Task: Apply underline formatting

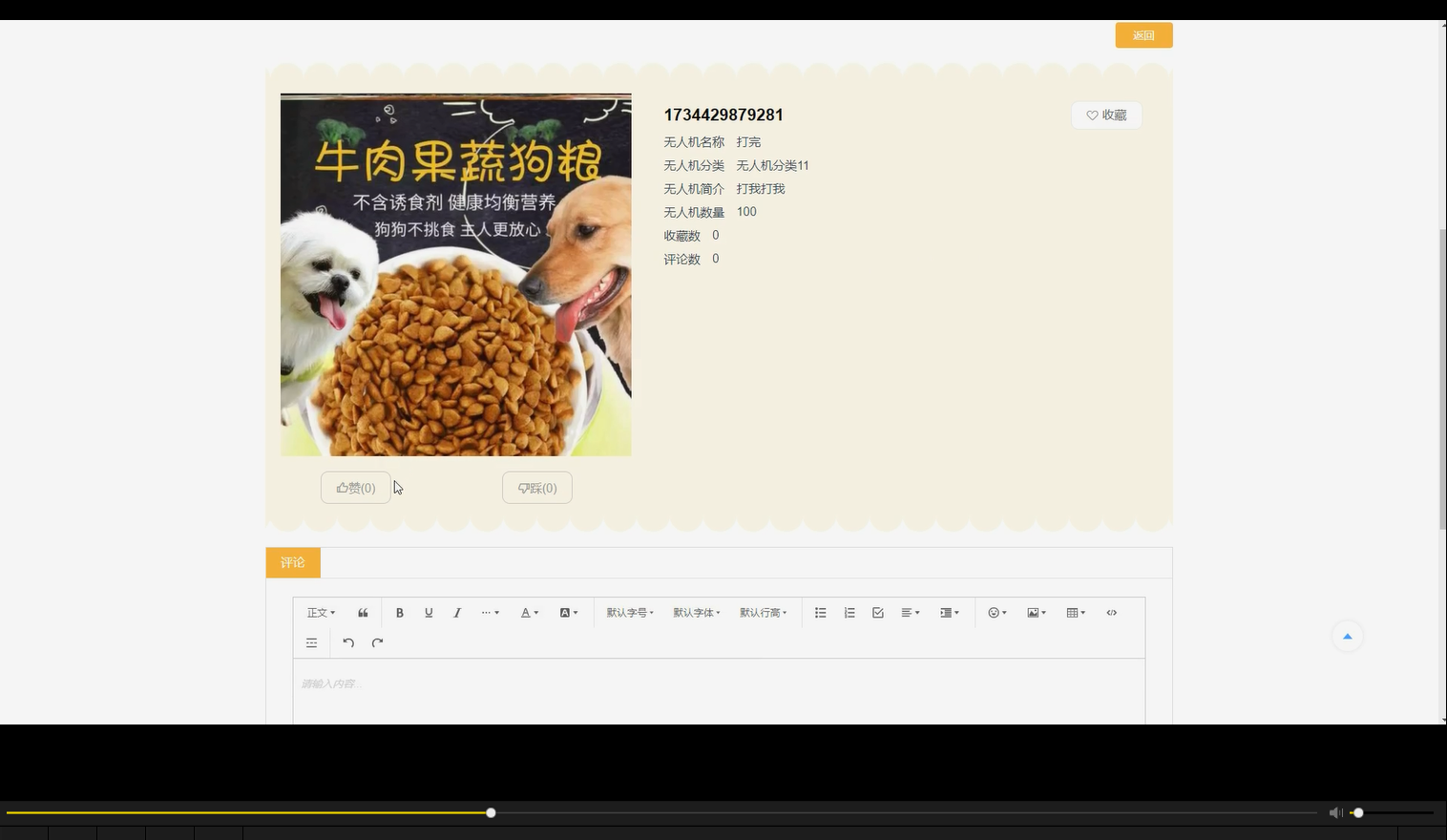Action: click(x=429, y=612)
